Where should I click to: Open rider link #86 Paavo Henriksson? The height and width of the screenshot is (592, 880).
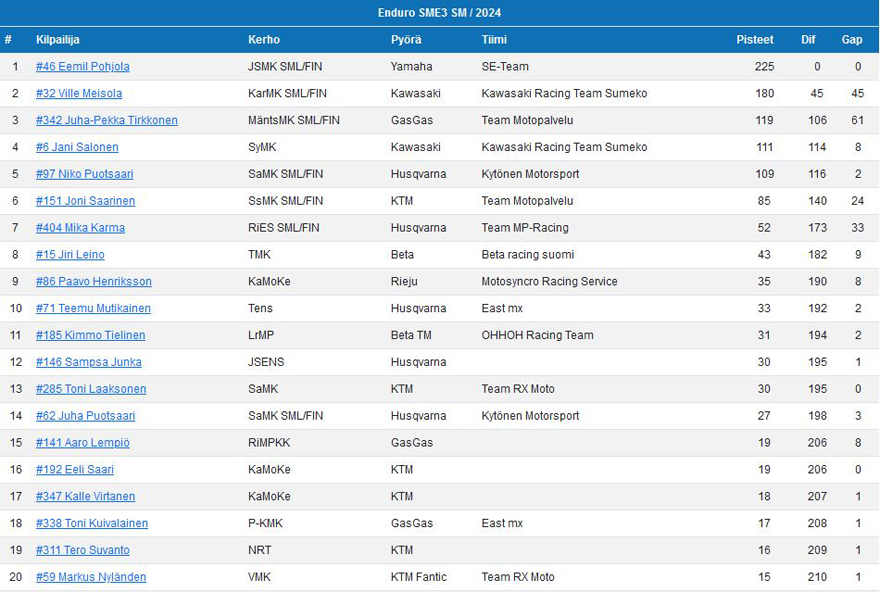94,282
